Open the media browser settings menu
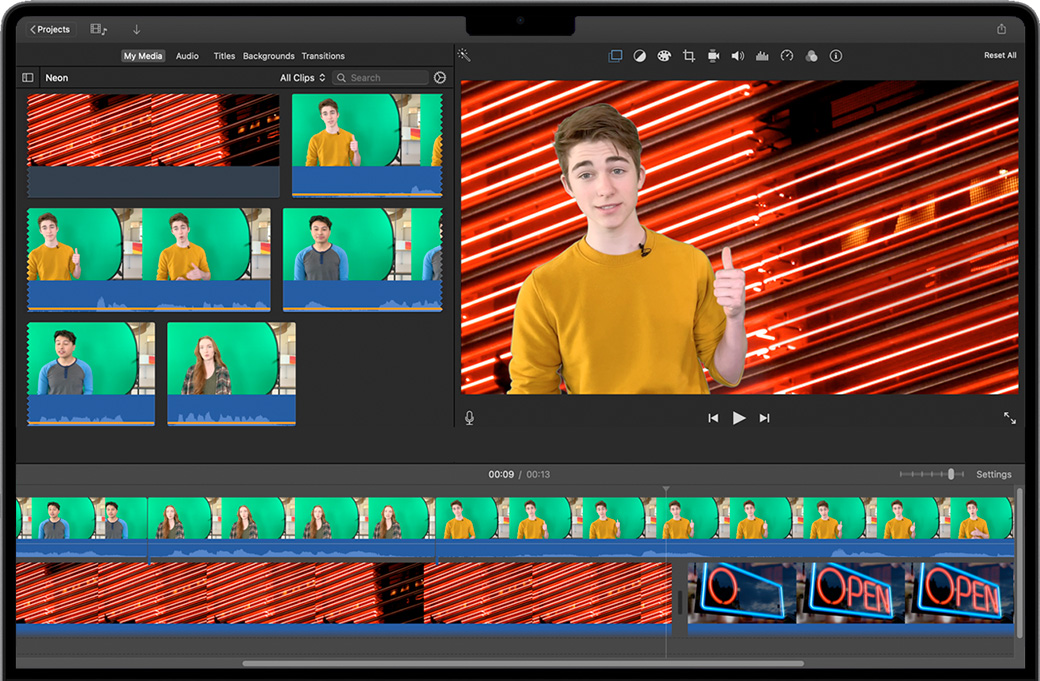This screenshot has height=681, width=1040. pyautogui.click(x=439, y=78)
